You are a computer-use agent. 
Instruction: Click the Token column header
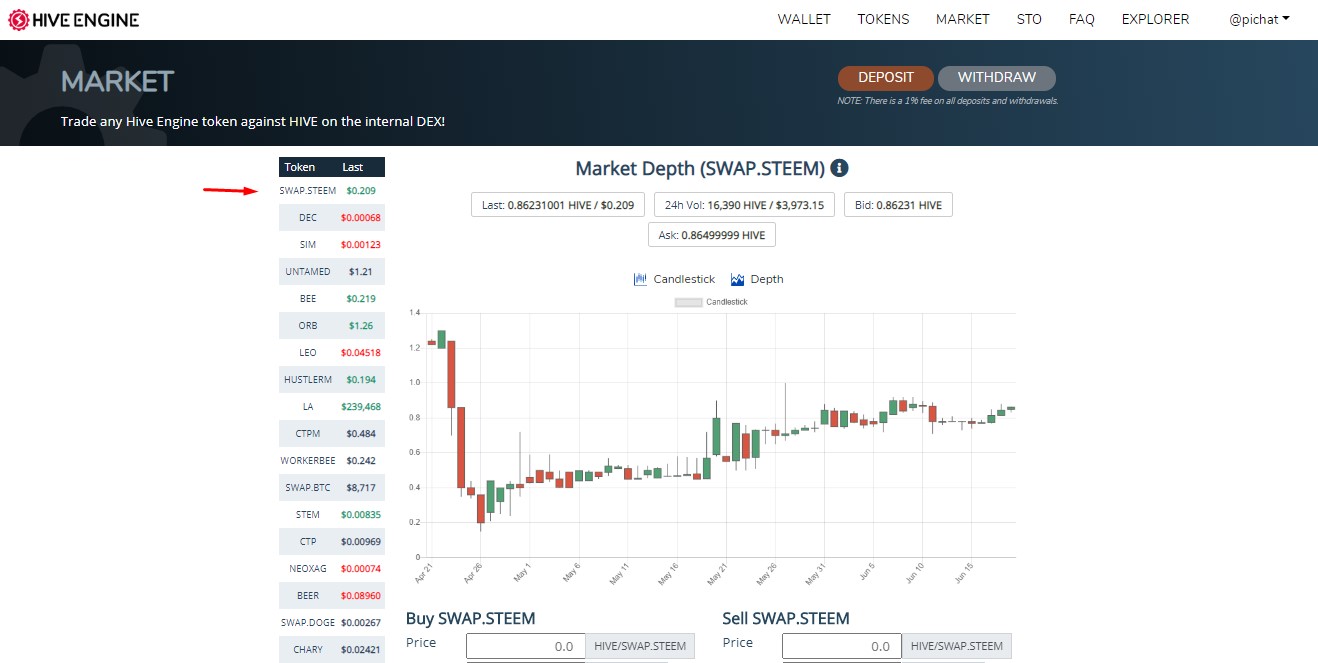tap(300, 167)
